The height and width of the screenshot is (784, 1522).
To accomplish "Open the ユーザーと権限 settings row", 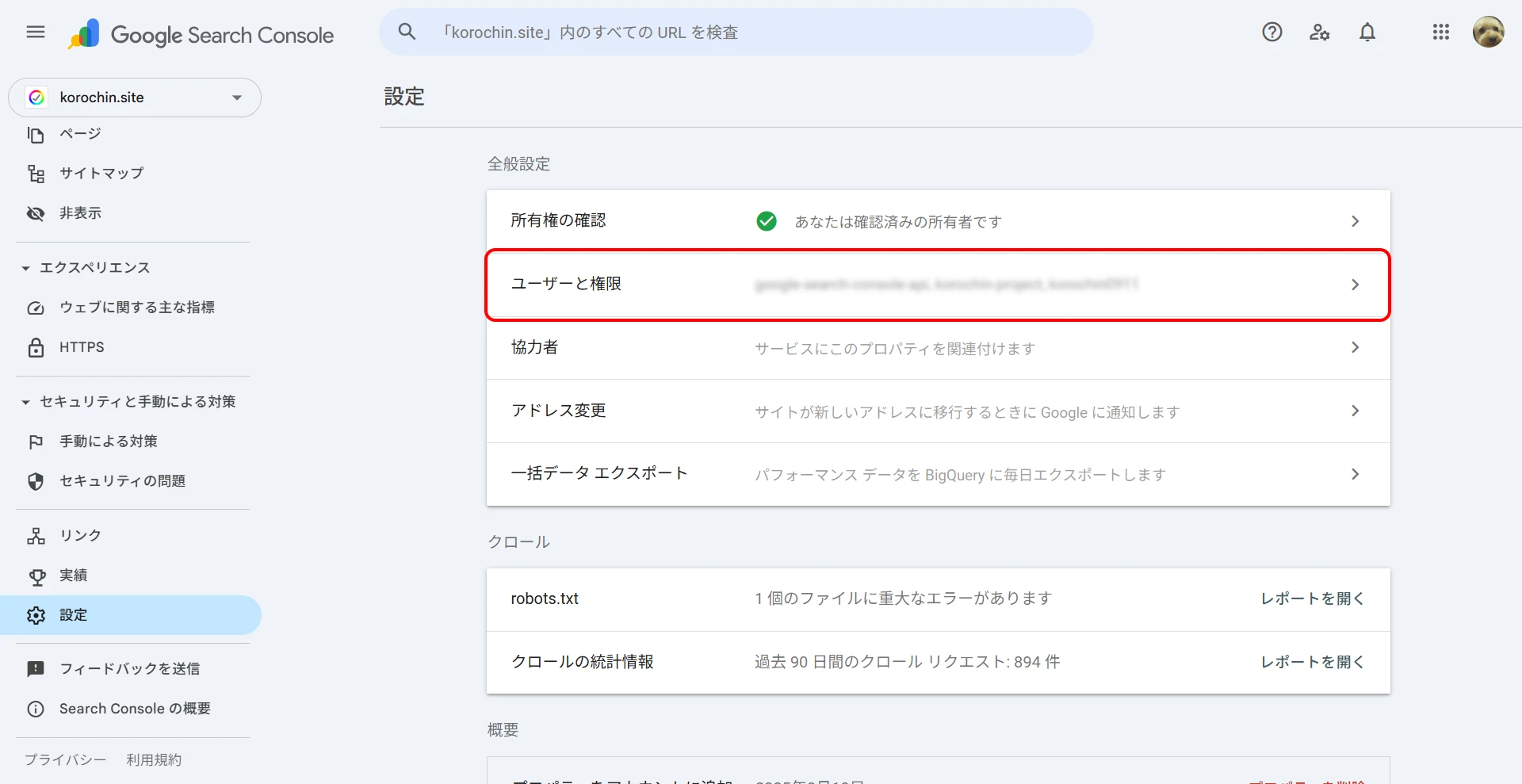I will 937,285.
